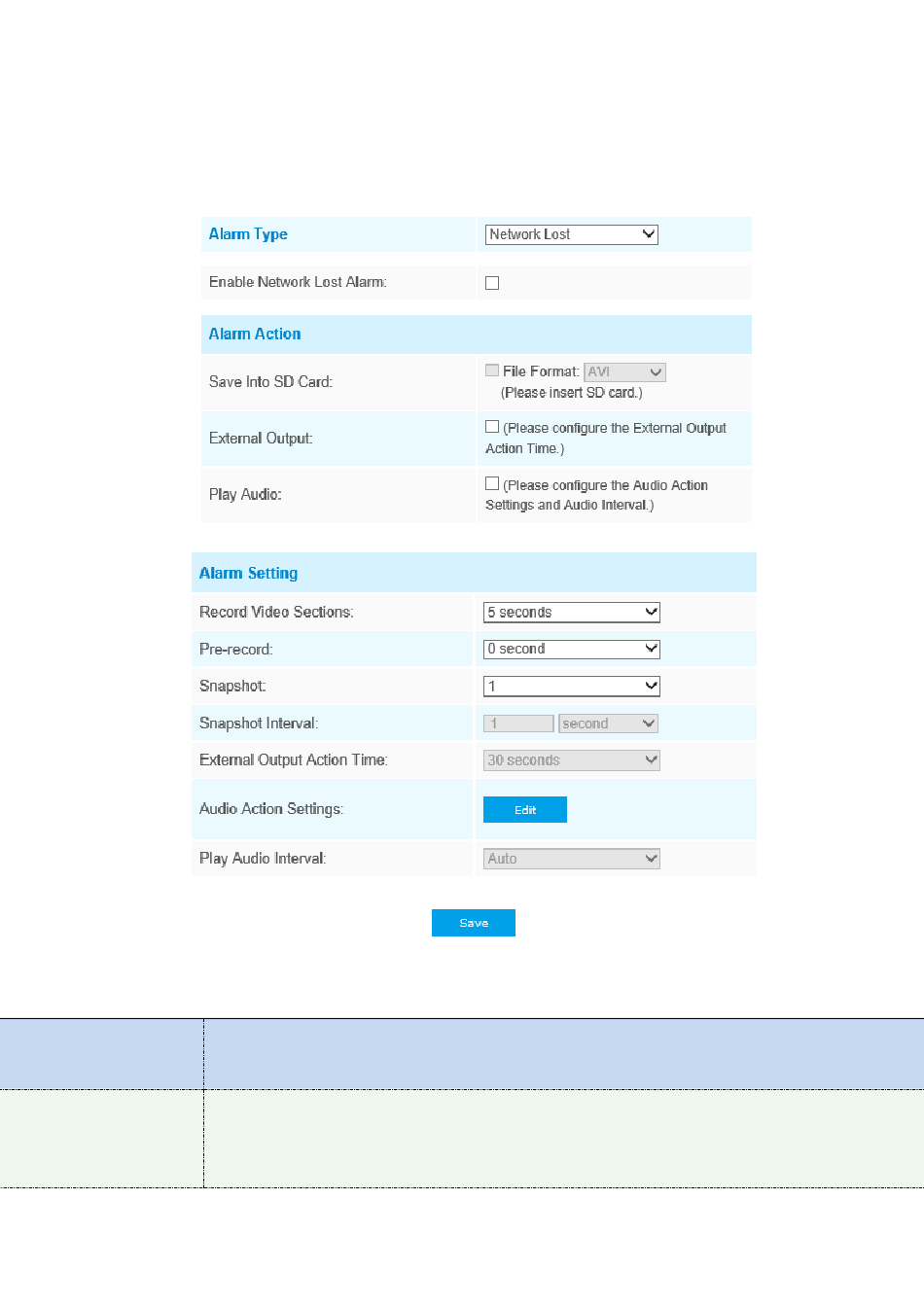Open the Snapshot count dropdown
This screenshot has height=1306, width=924.
(572, 686)
